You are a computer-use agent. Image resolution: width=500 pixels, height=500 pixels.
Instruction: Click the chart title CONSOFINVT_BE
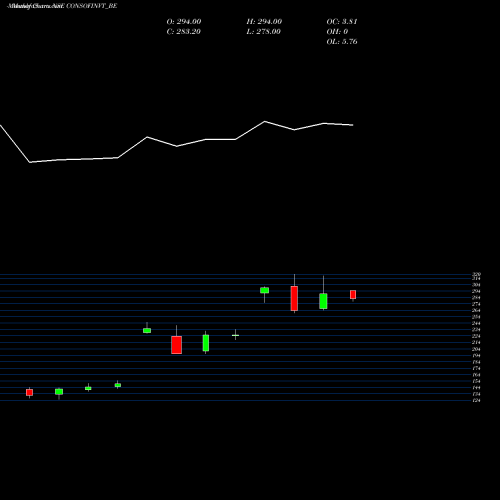pos(92,6)
